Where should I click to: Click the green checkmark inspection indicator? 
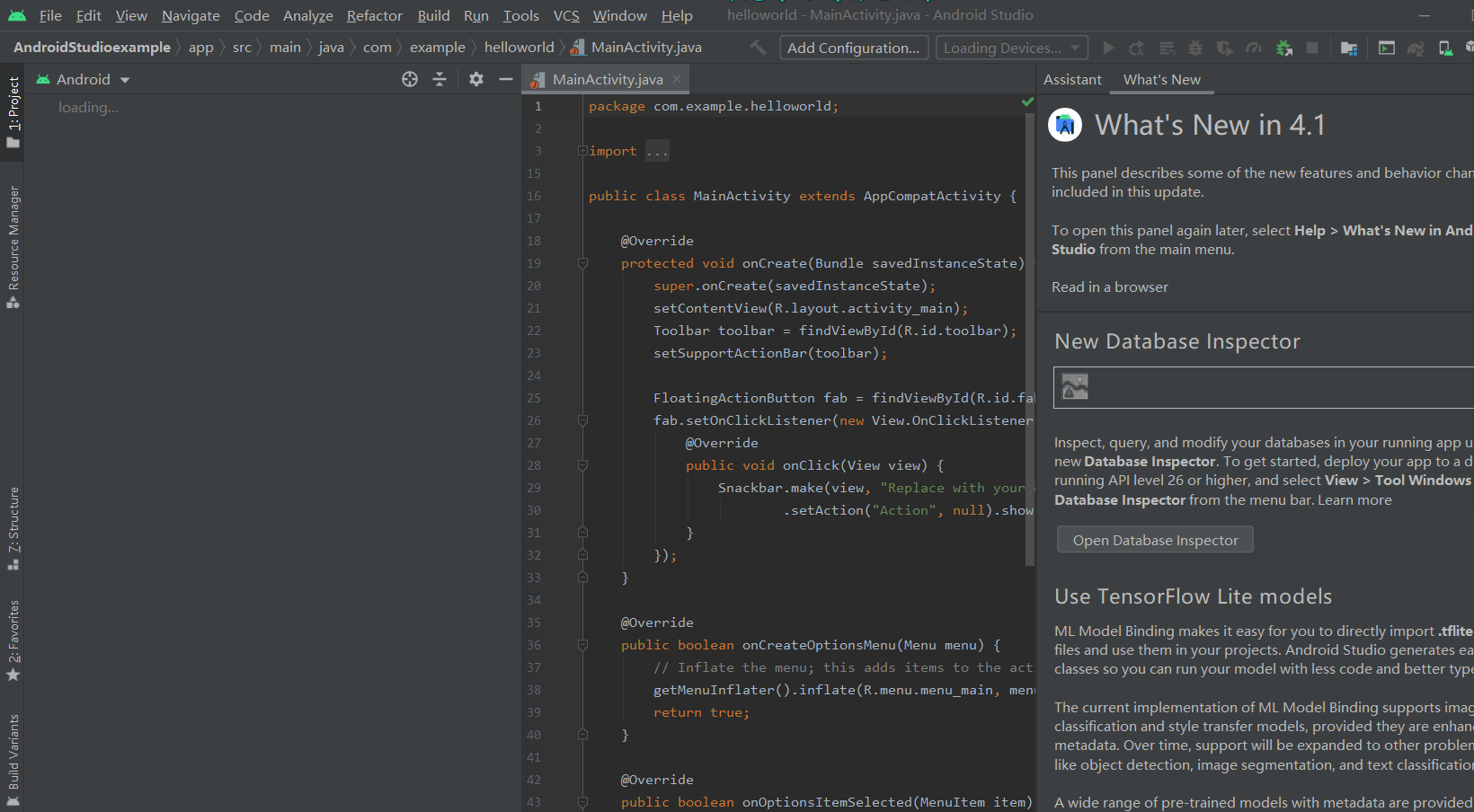1027,102
